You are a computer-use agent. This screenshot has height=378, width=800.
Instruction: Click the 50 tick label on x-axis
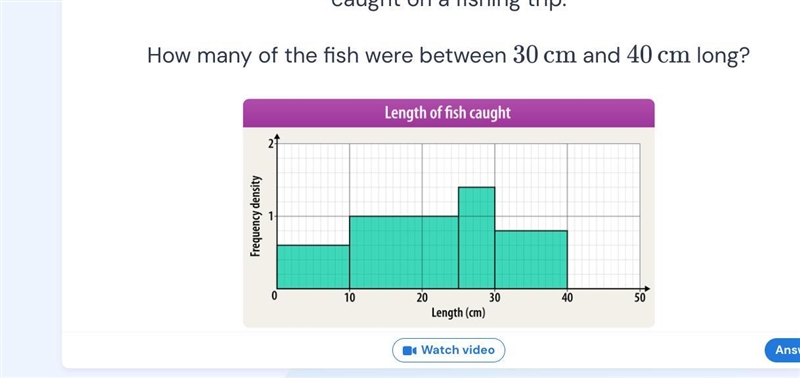(640, 298)
